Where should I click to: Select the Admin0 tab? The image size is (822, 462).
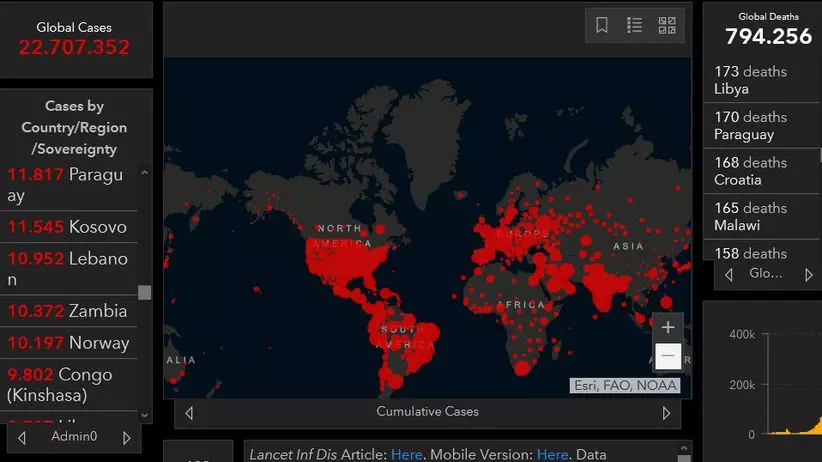point(75,437)
